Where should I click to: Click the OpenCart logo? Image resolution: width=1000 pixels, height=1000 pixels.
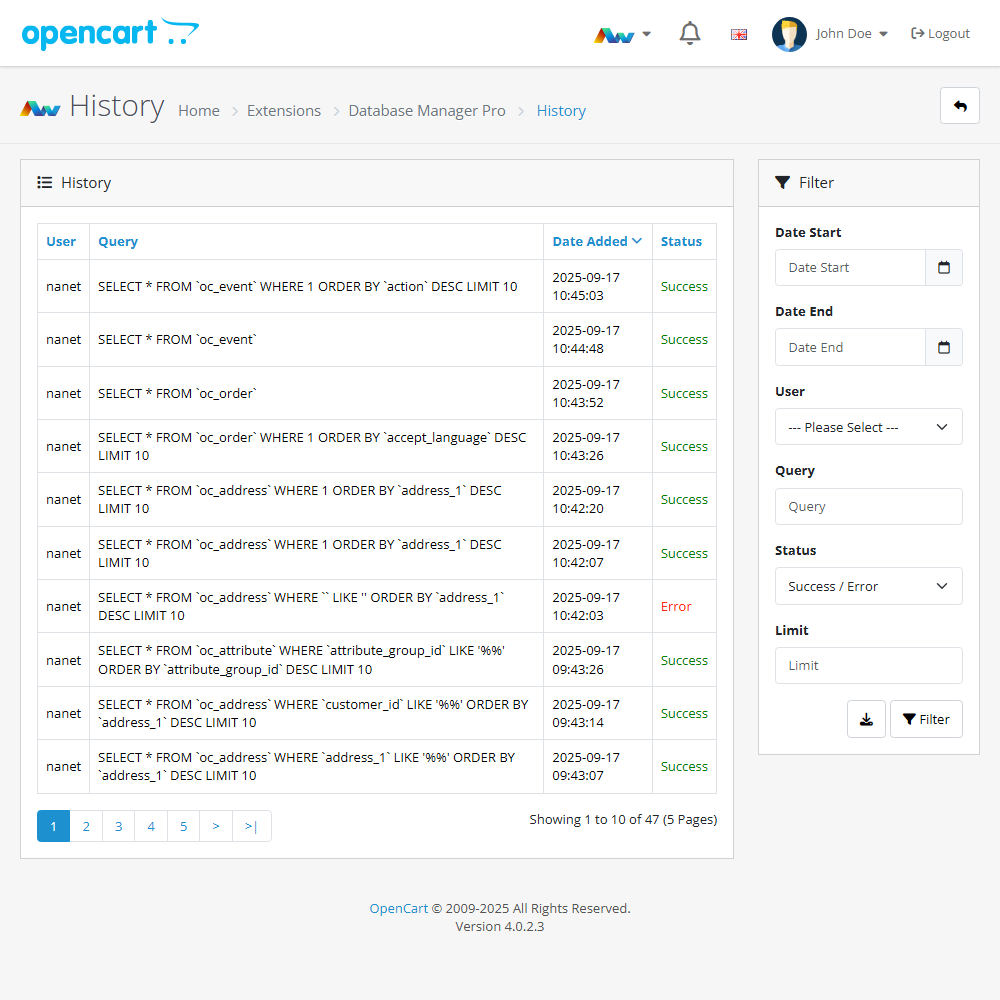[x=110, y=34]
